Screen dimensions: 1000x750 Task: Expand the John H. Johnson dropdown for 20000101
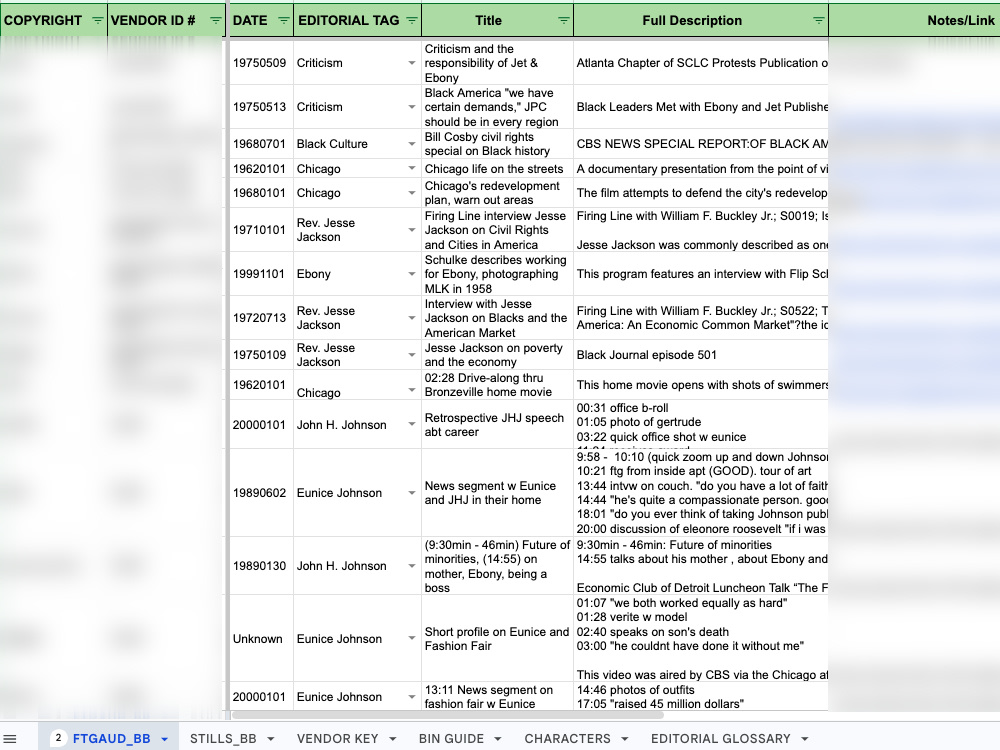[x=412, y=425]
